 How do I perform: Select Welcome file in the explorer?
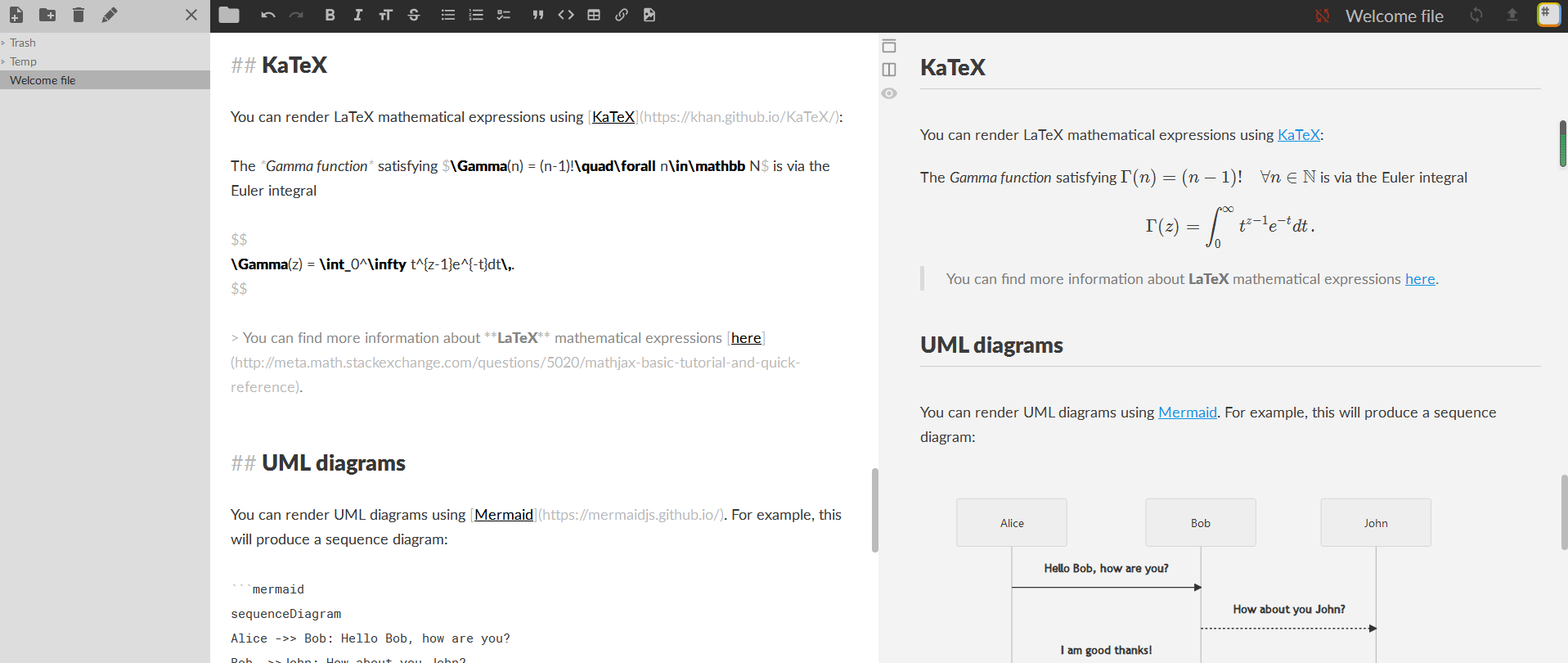tap(105, 80)
